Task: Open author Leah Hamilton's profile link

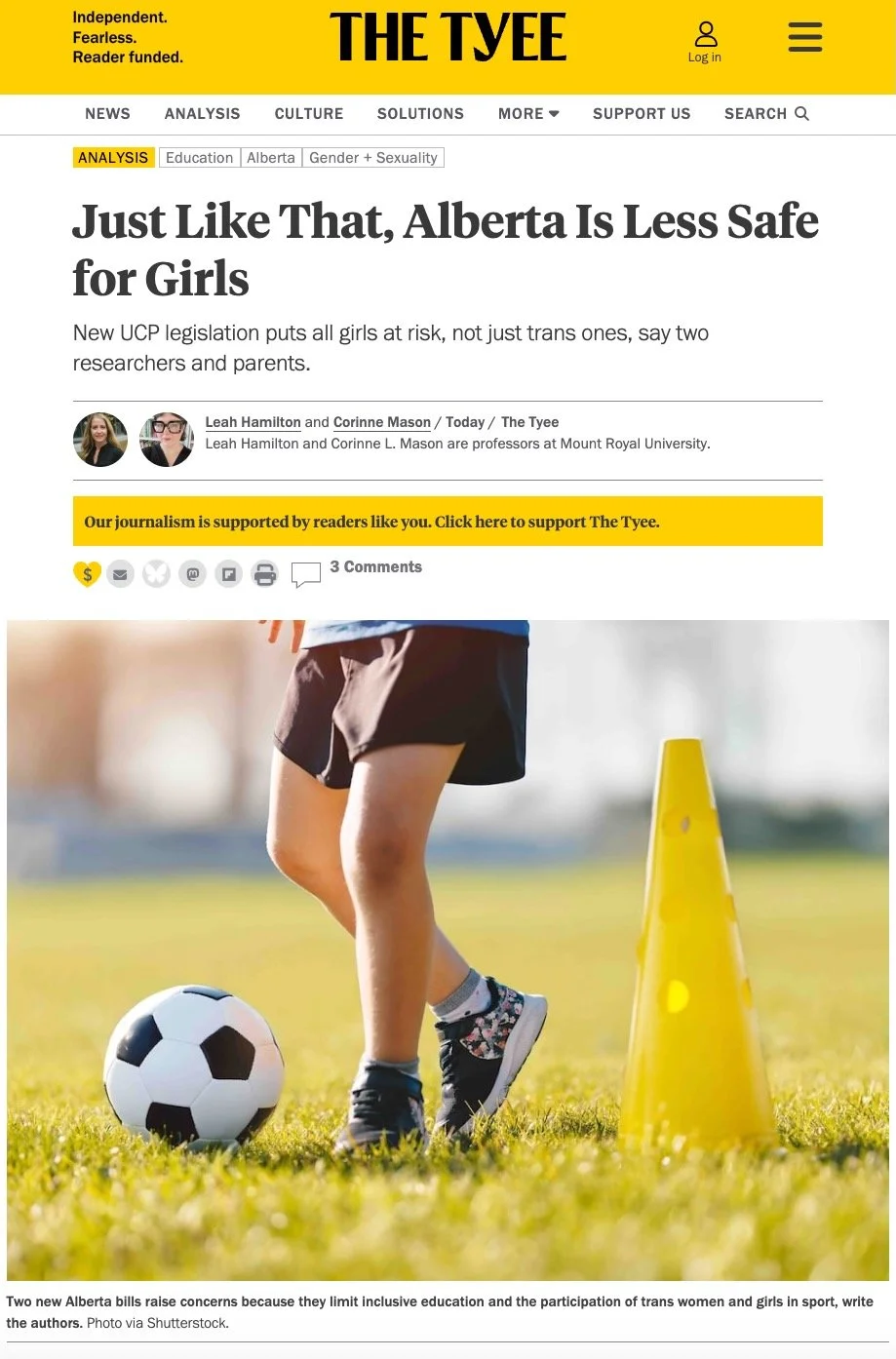Action: point(253,422)
